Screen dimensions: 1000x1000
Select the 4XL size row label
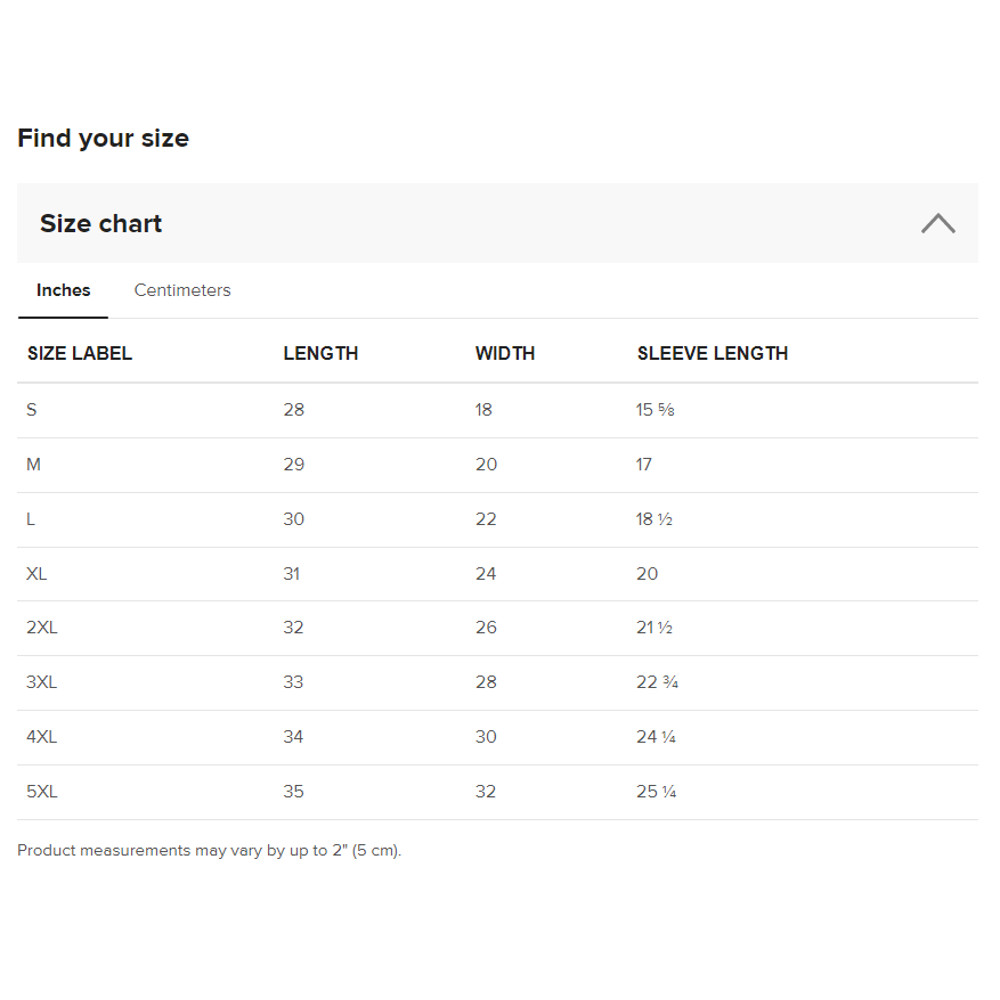coord(42,737)
